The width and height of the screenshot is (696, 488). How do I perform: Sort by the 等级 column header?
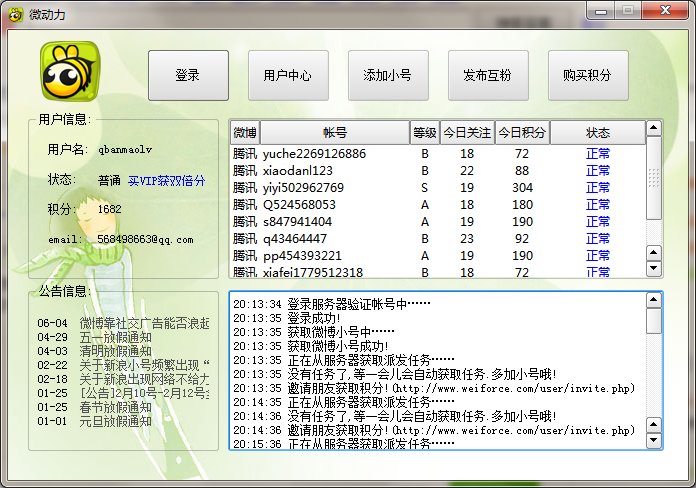coord(425,133)
